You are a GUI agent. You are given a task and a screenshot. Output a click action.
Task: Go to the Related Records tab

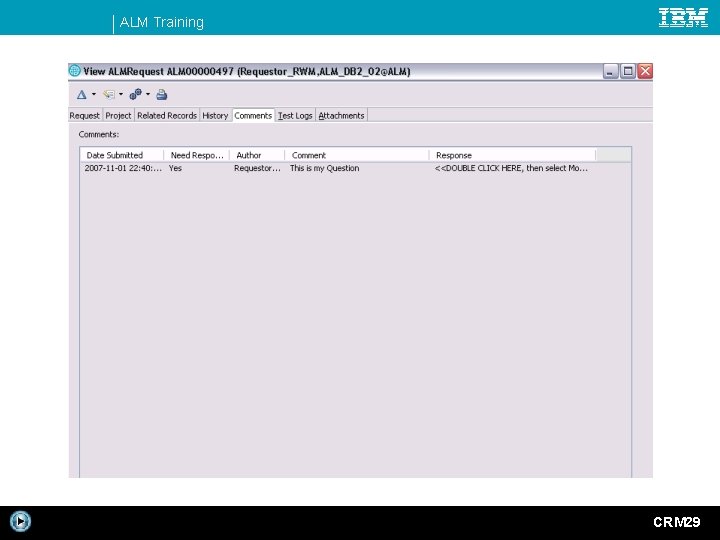(x=167, y=116)
